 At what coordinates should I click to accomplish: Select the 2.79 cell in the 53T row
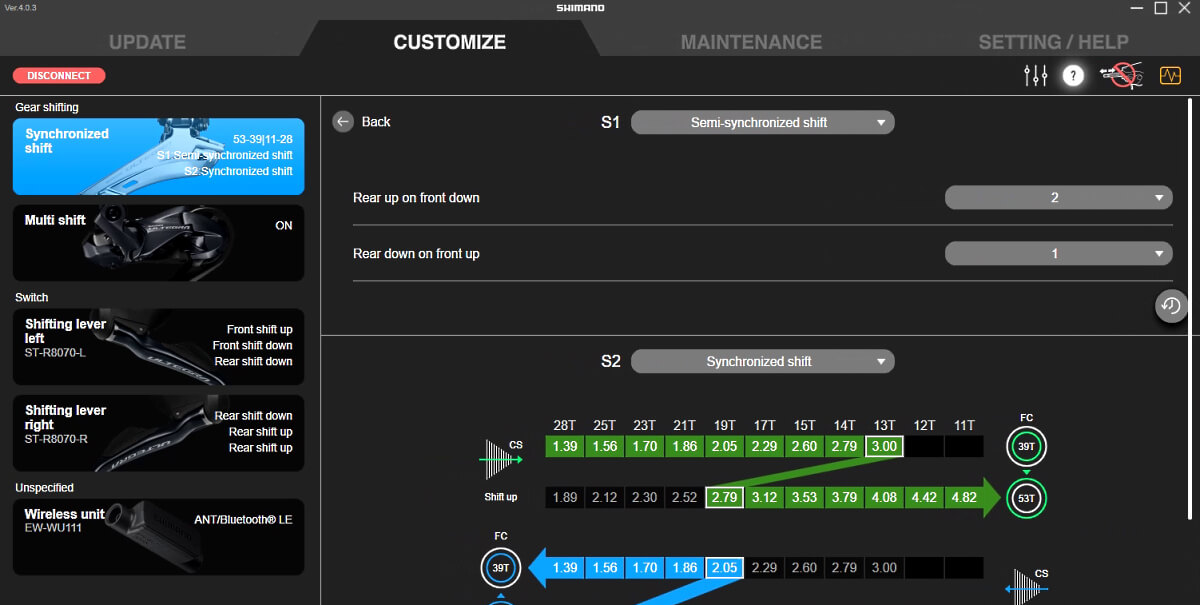pyautogui.click(x=724, y=497)
